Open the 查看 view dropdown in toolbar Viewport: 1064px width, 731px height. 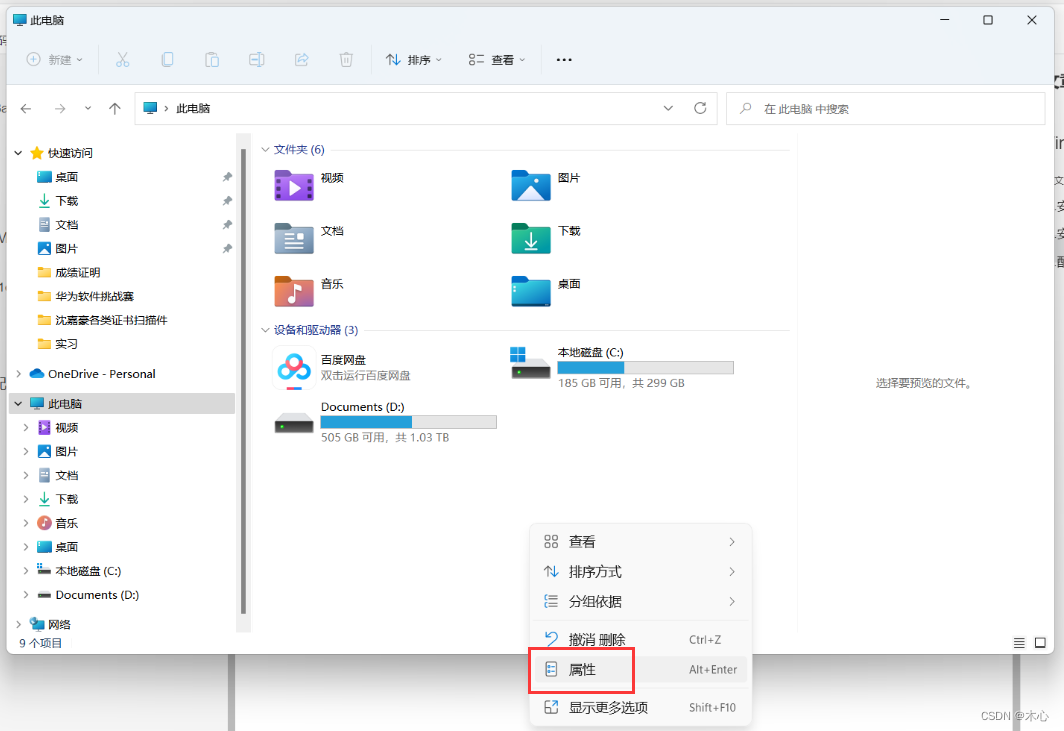tap(497, 60)
